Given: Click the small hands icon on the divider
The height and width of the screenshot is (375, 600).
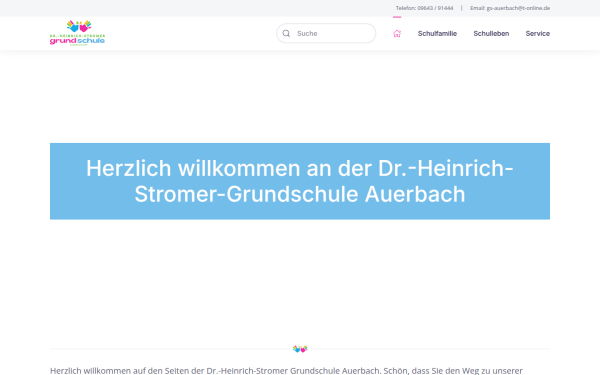Looking at the screenshot, I should pyautogui.click(x=300, y=349).
